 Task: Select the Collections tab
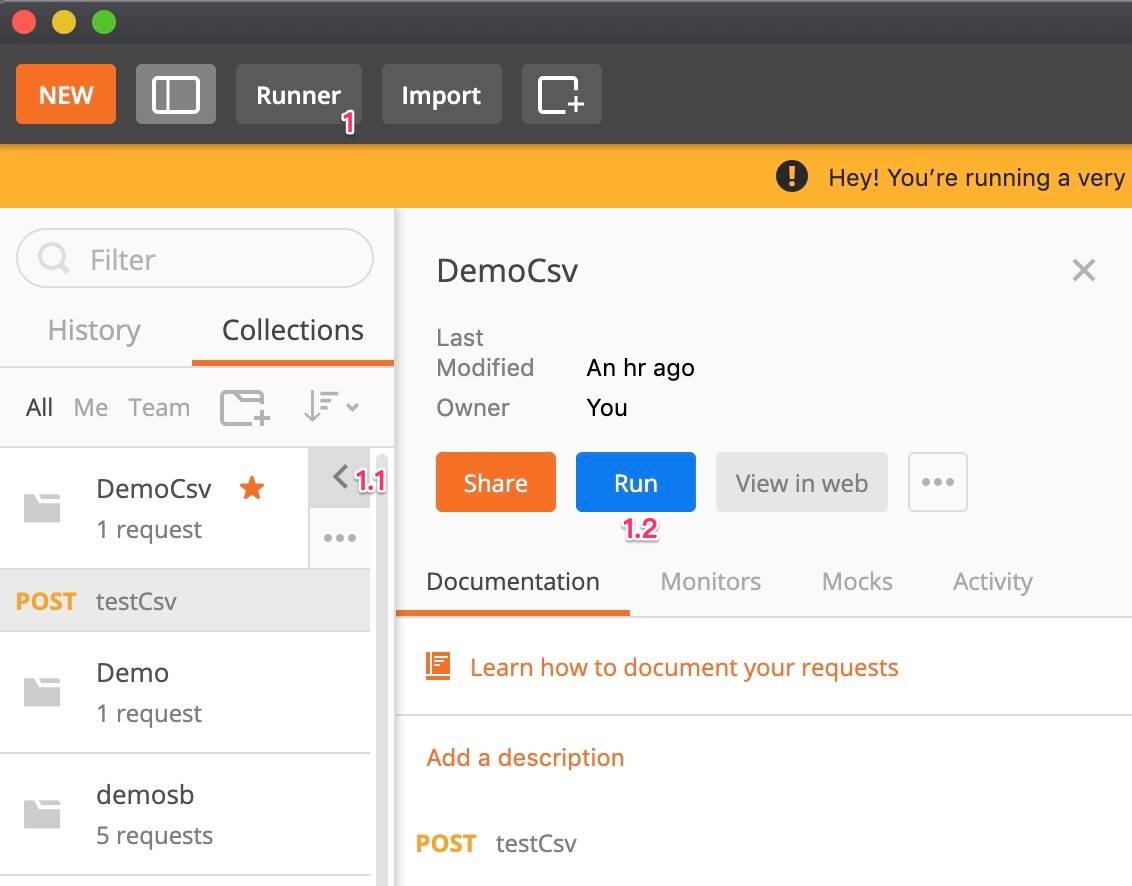[x=292, y=331]
